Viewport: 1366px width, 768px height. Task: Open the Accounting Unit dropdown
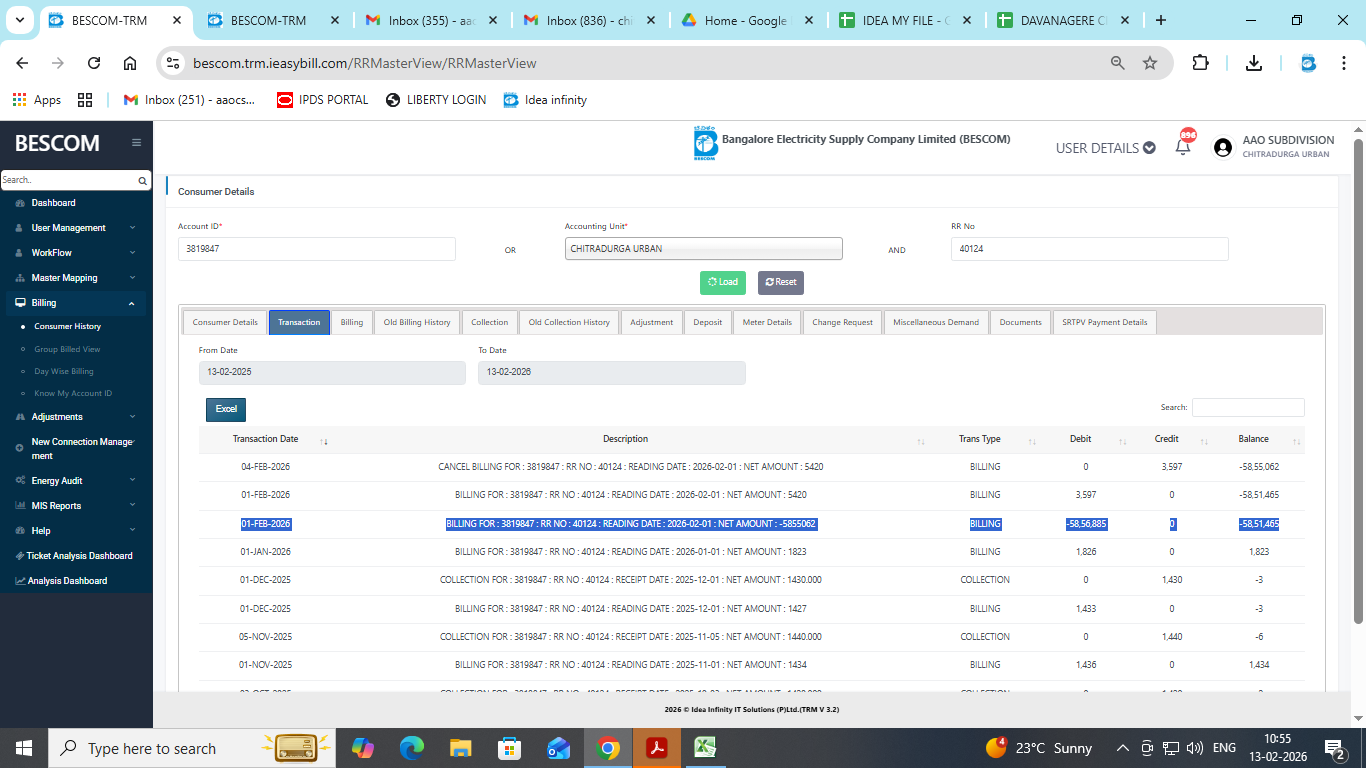[703, 248]
